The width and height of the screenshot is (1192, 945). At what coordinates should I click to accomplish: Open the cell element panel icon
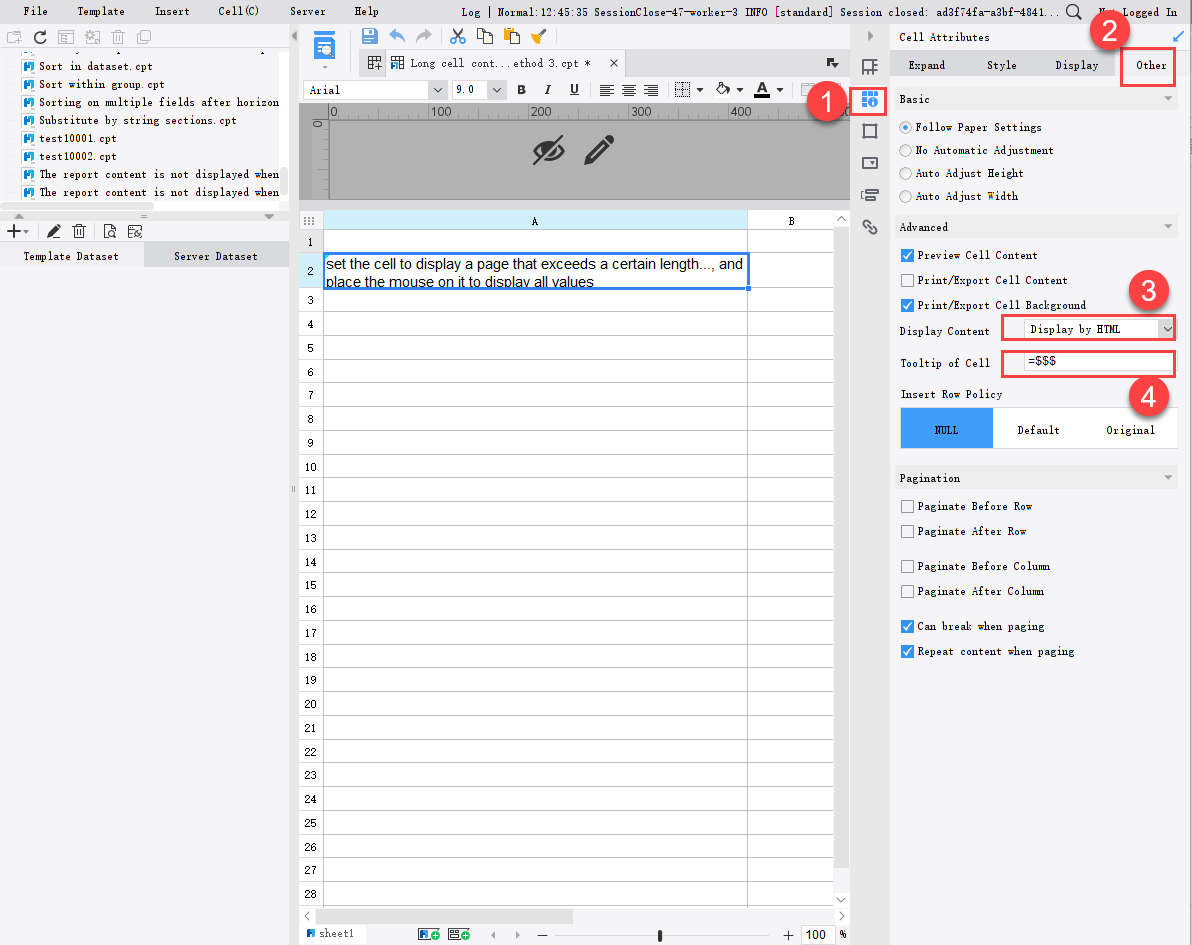point(870,67)
